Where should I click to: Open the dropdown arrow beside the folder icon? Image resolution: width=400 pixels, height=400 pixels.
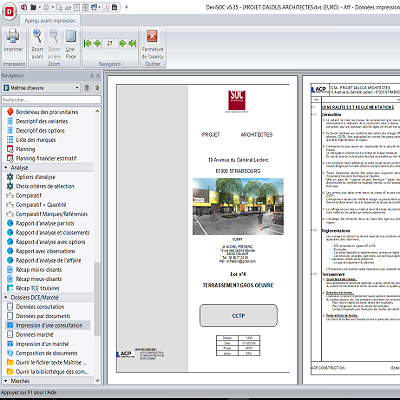coord(39,7)
